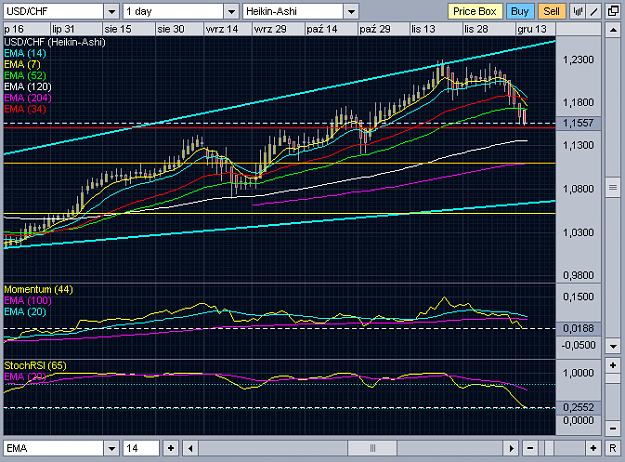Click the 1 day timeframe field
The width and height of the screenshot is (625, 462).
pos(173,12)
